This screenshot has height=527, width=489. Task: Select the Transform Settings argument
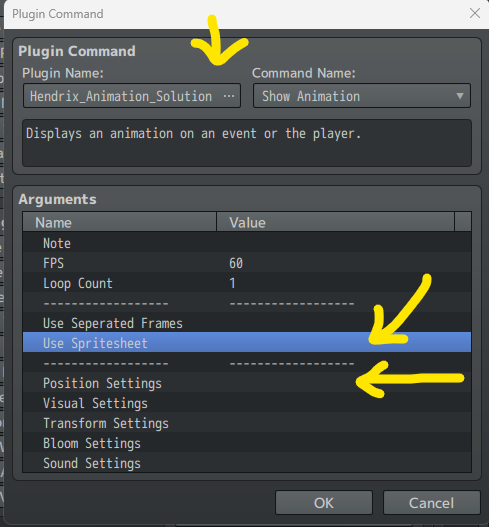(x=247, y=423)
